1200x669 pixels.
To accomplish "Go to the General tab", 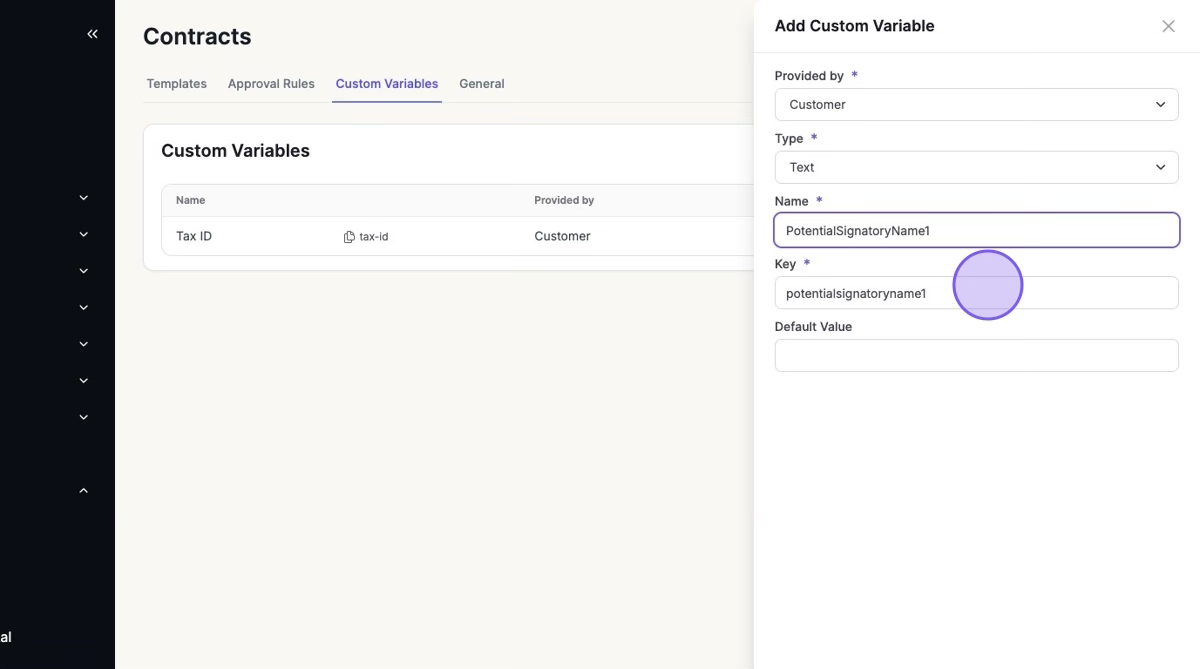I will click(x=481, y=84).
